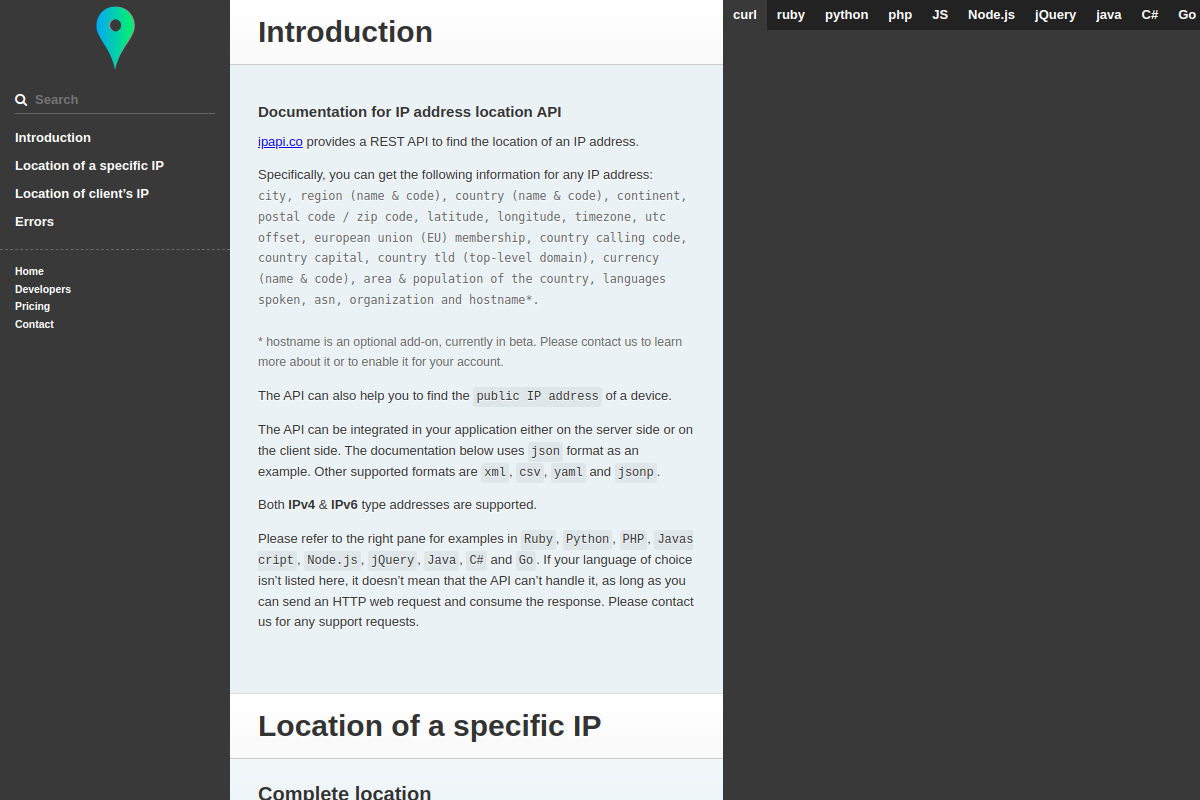Click the 'Ruby' inline code label
The height and width of the screenshot is (800, 1200).
538,539
